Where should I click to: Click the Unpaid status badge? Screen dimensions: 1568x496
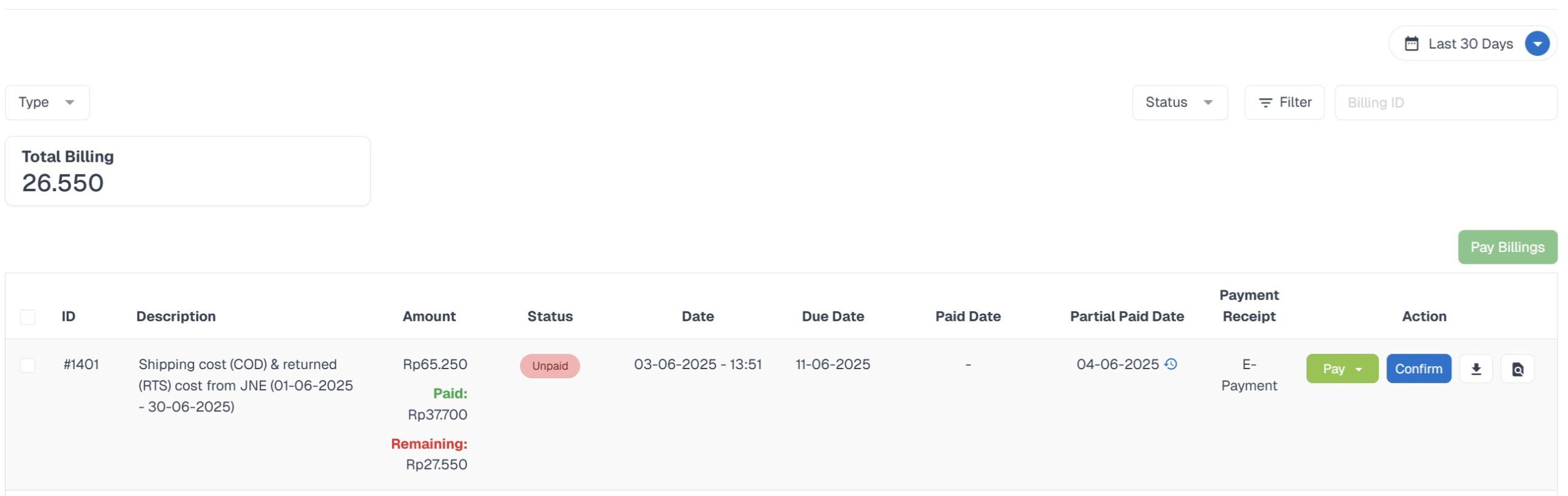(x=549, y=366)
